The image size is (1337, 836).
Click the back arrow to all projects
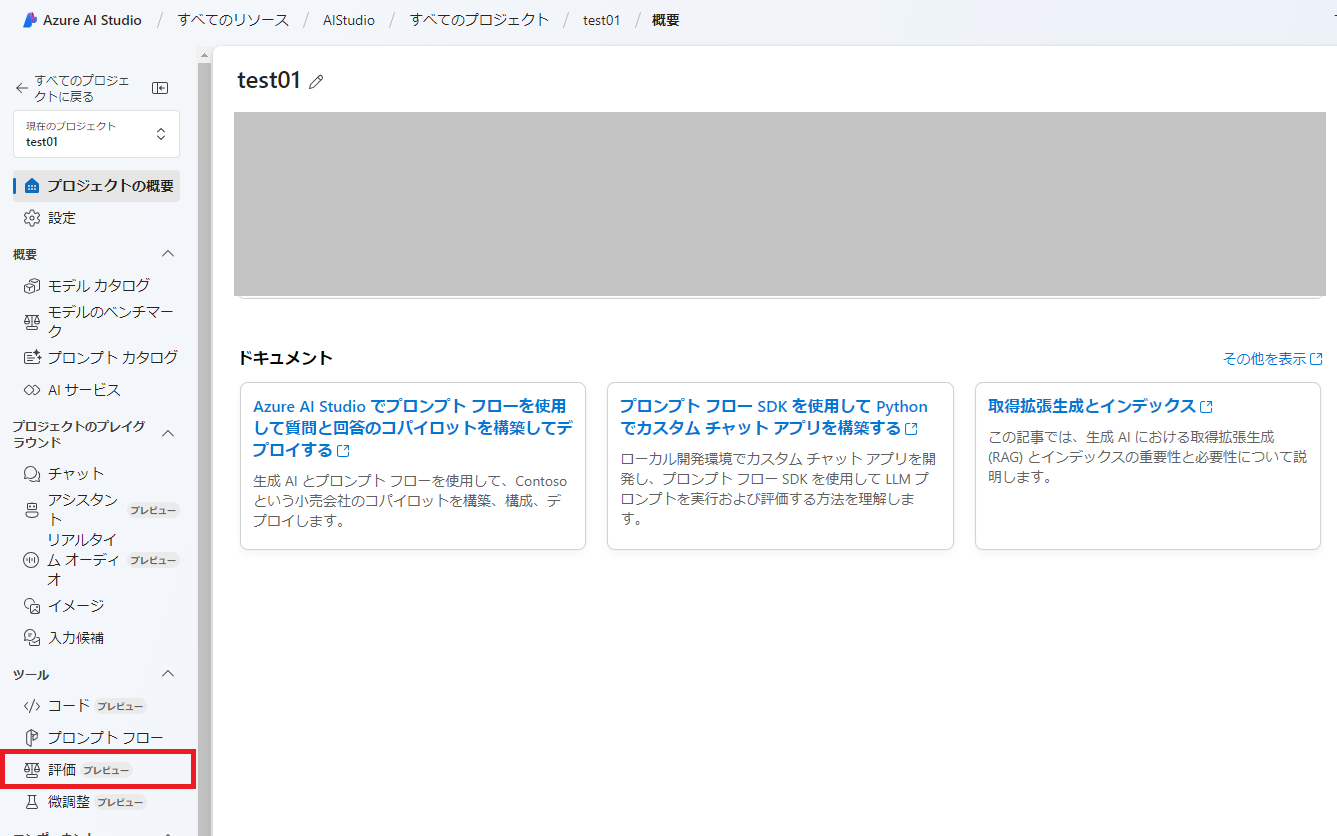tap(21, 88)
